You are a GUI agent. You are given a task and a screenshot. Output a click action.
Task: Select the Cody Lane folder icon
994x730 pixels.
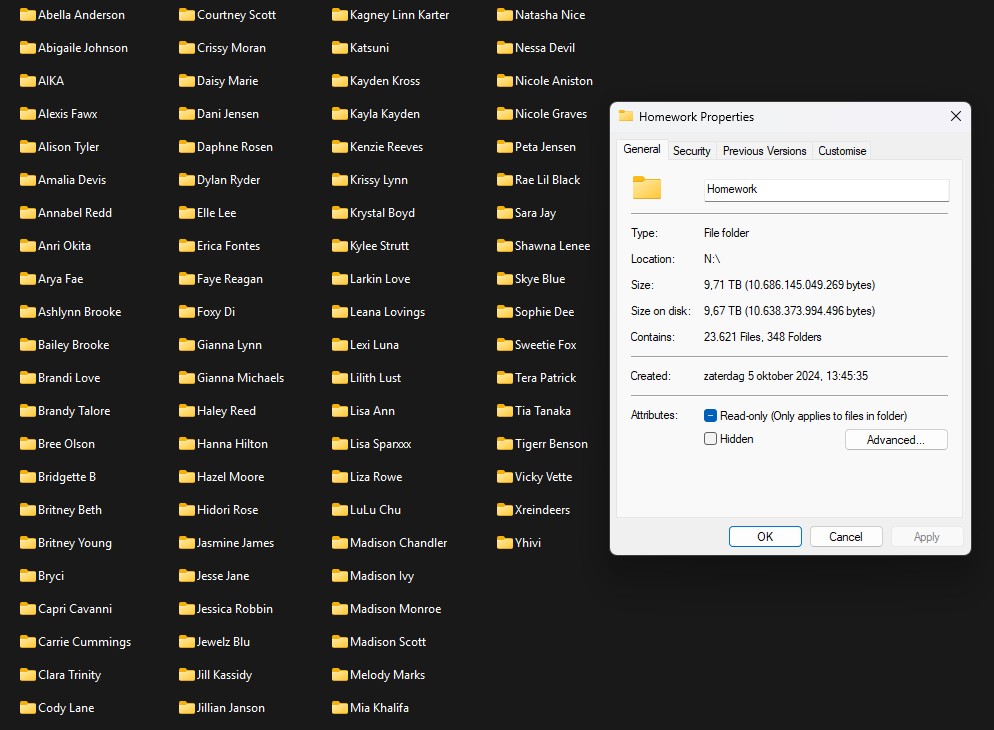click(x=28, y=707)
